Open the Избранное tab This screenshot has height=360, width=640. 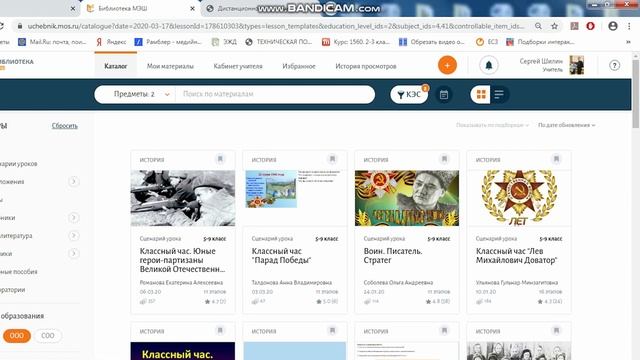(x=299, y=66)
